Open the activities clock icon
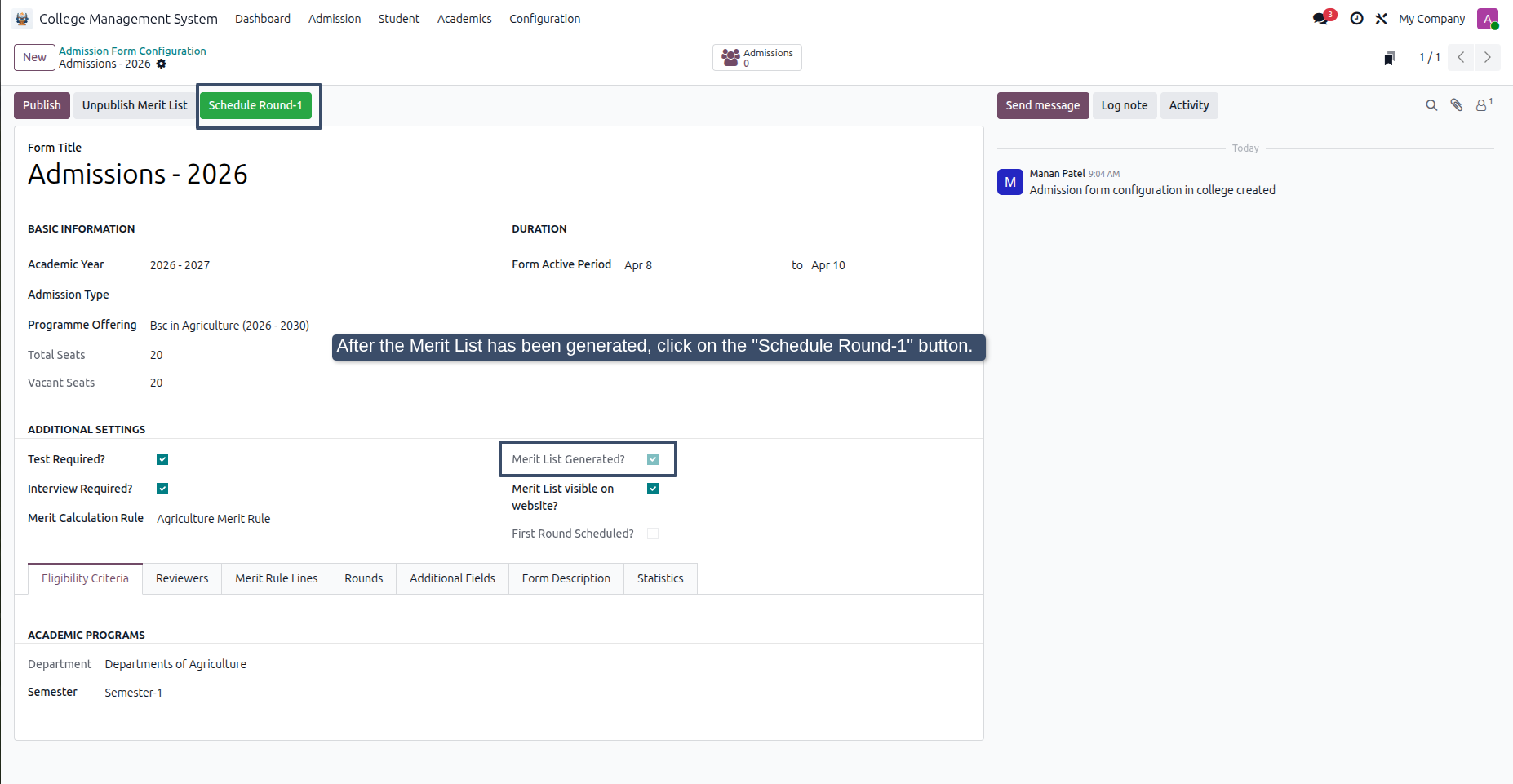1513x784 pixels. click(x=1356, y=19)
